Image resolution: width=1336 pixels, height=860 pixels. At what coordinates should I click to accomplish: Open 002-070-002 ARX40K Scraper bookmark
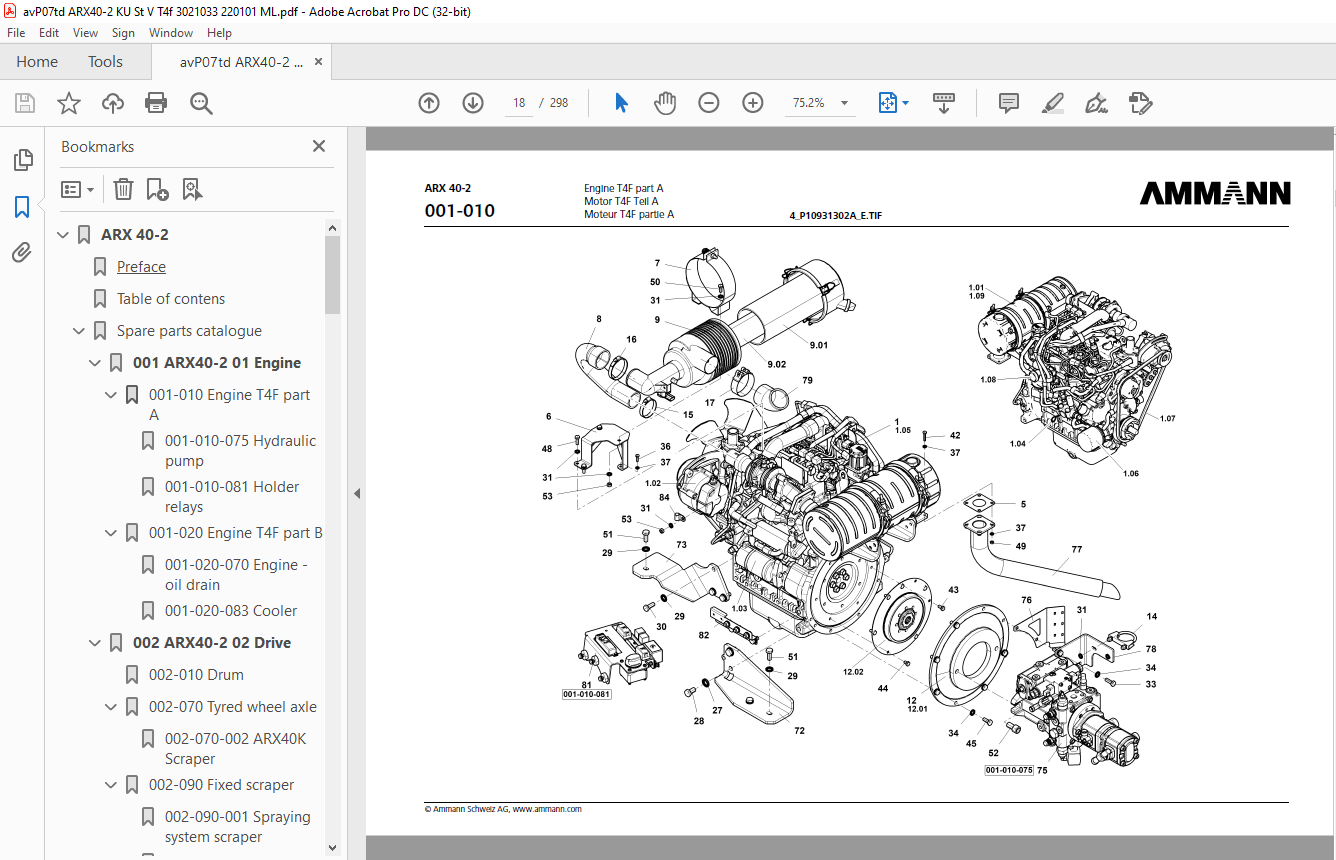236,749
